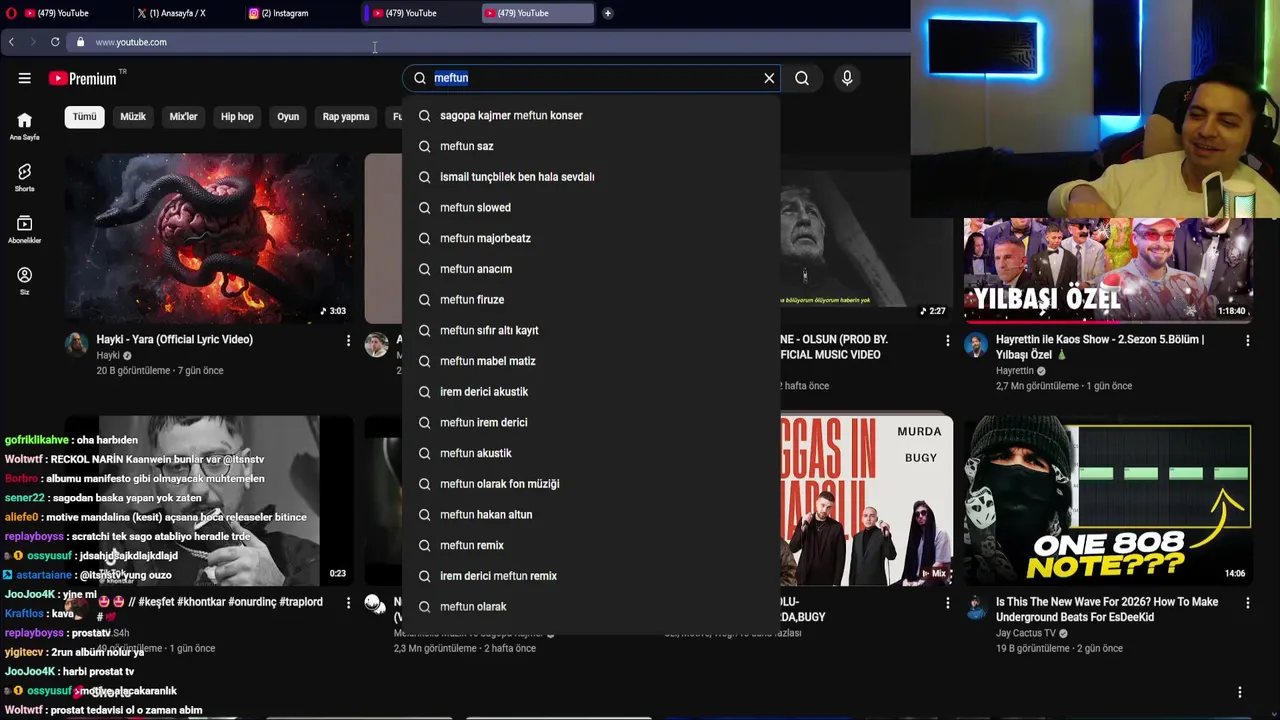
Task: Choose suggestion meftun olarak fon müziği
Action: [x=591, y=484]
